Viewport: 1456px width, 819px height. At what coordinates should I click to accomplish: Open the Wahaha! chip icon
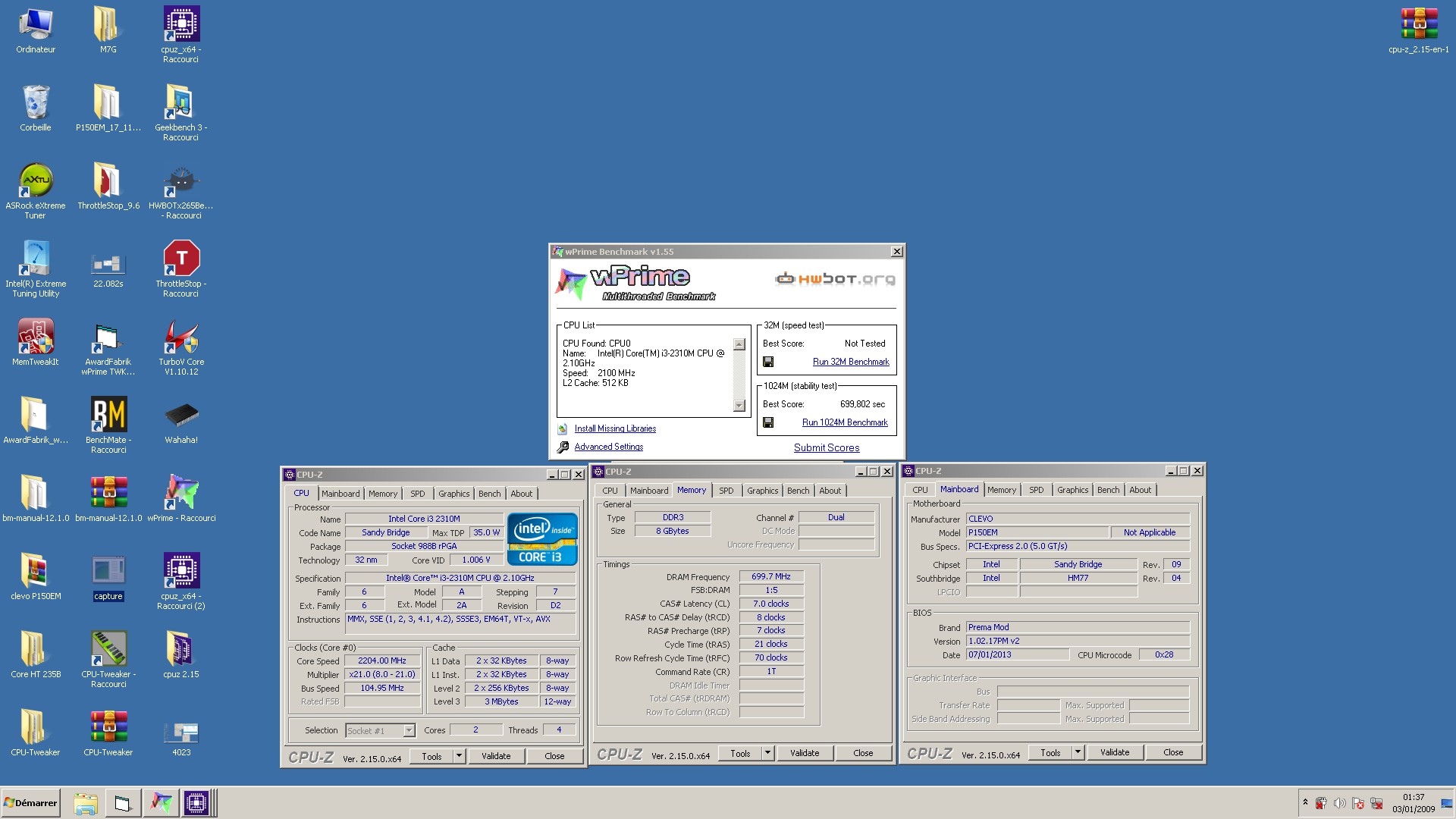coord(180,421)
